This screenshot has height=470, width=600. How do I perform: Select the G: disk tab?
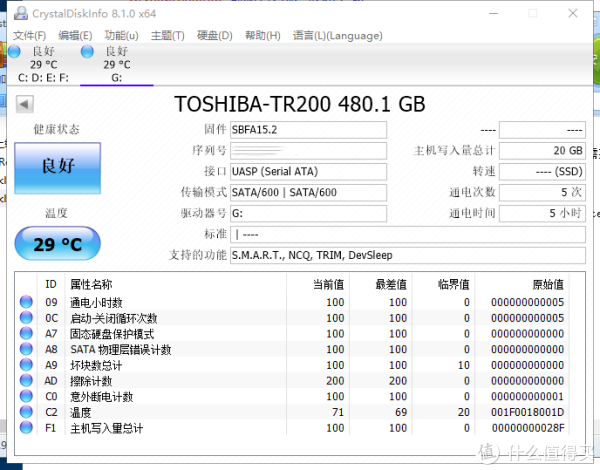pos(117,64)
